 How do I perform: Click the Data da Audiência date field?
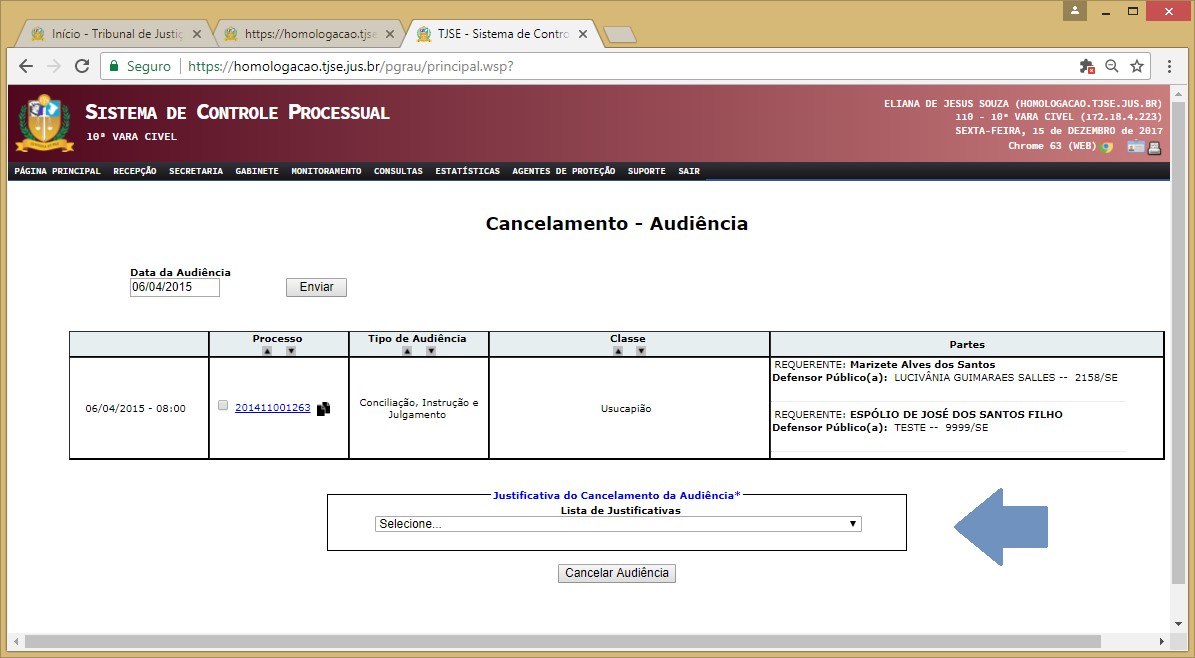click(x=175, y=287)
